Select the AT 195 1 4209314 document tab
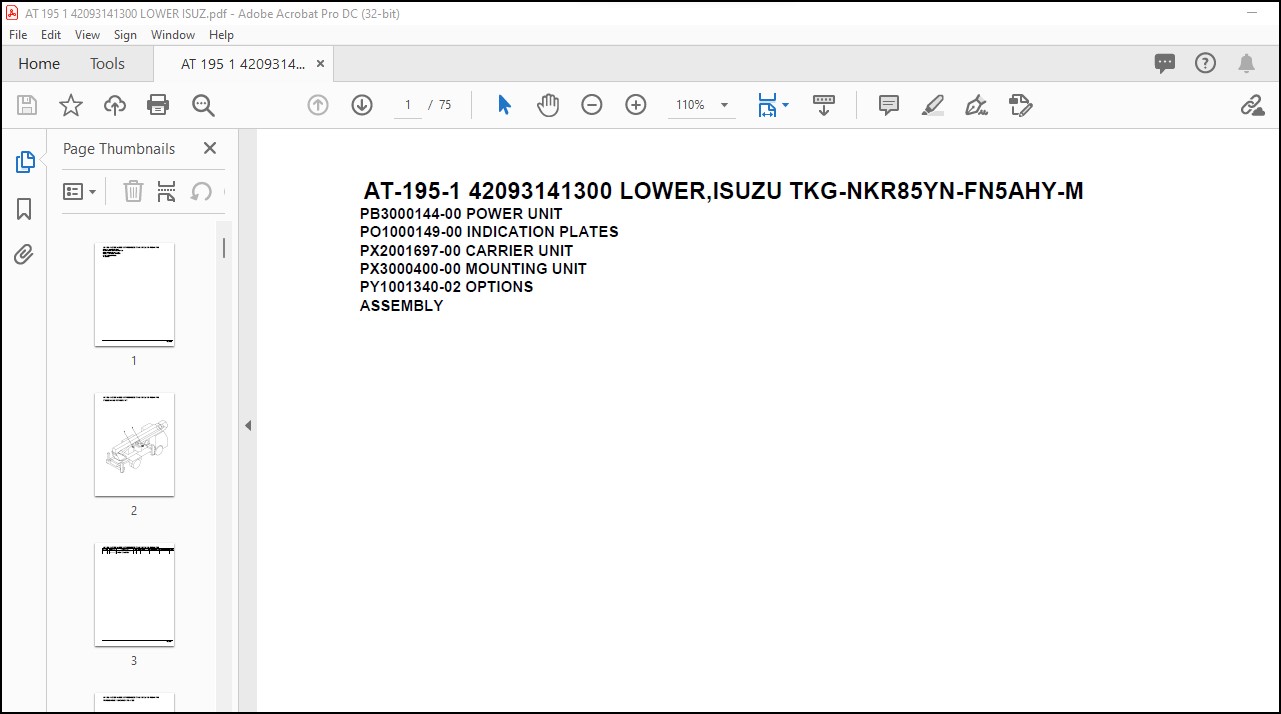 click(243, 63)
